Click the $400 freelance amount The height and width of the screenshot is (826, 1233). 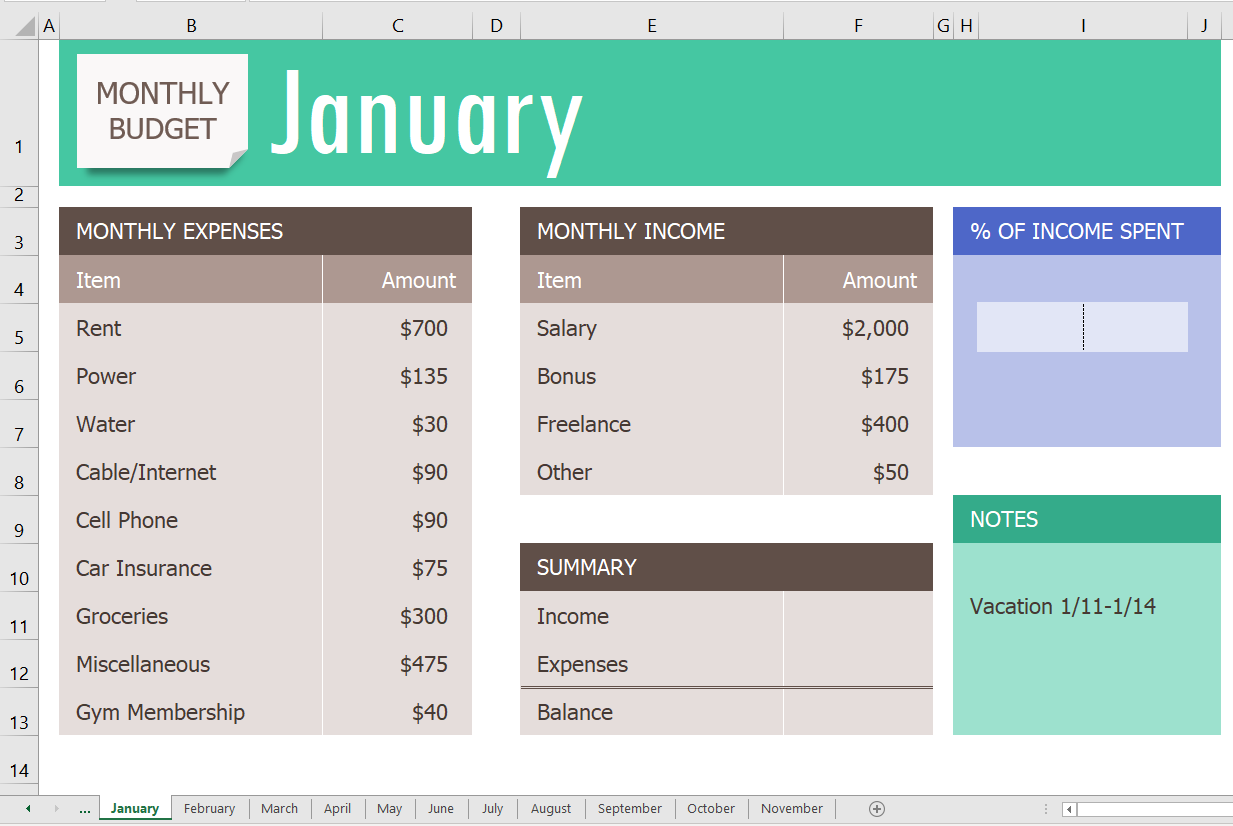click(x=858, y=424)
